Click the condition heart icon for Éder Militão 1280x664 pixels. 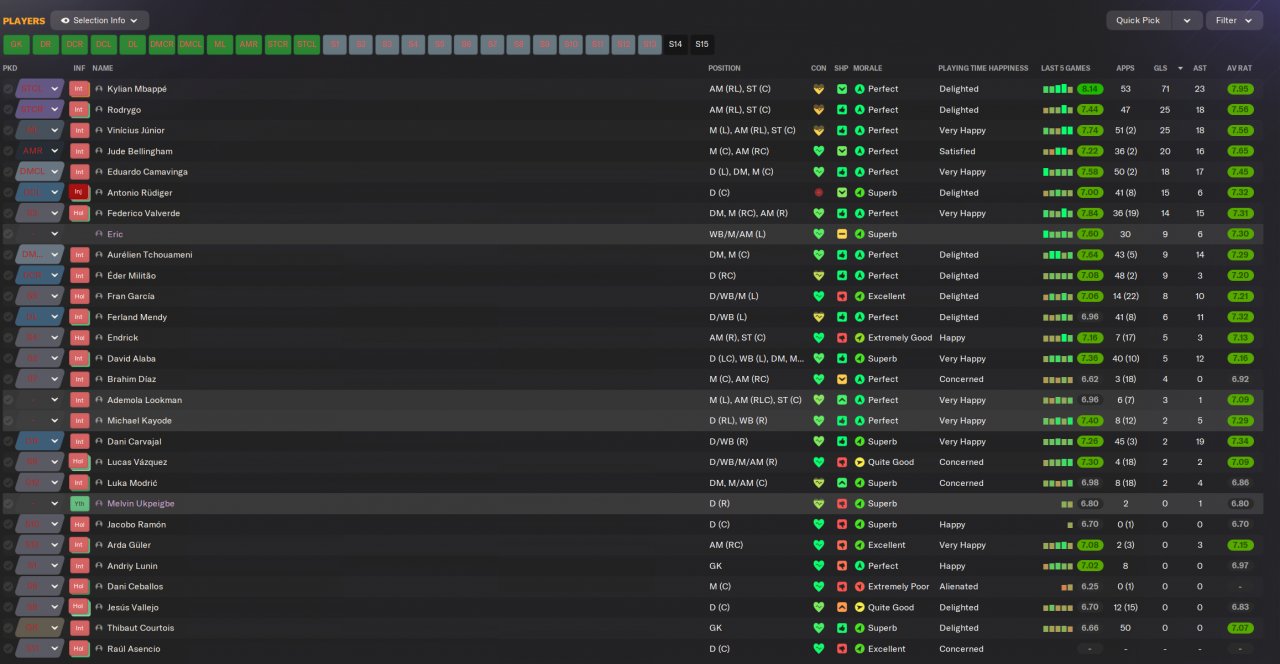[818, 276]
